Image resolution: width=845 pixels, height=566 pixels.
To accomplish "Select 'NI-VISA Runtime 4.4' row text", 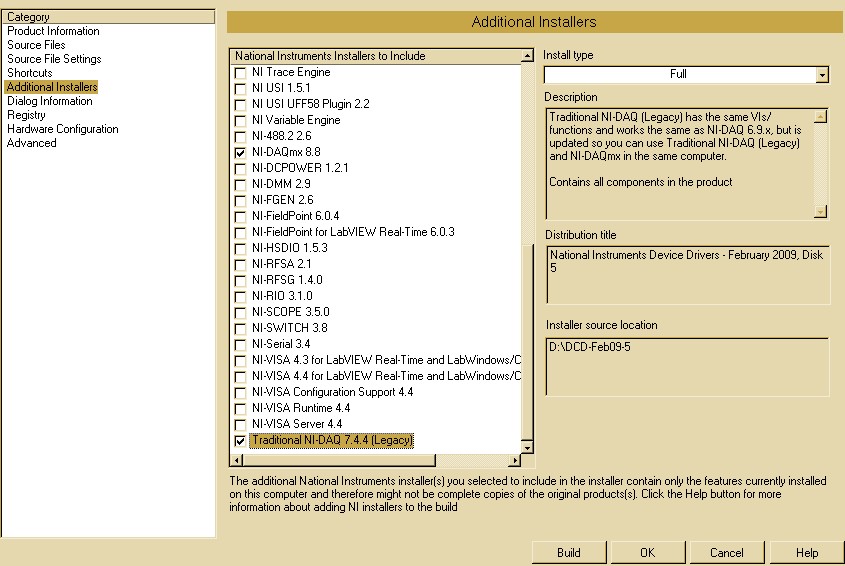I will [x=301, y=408].
